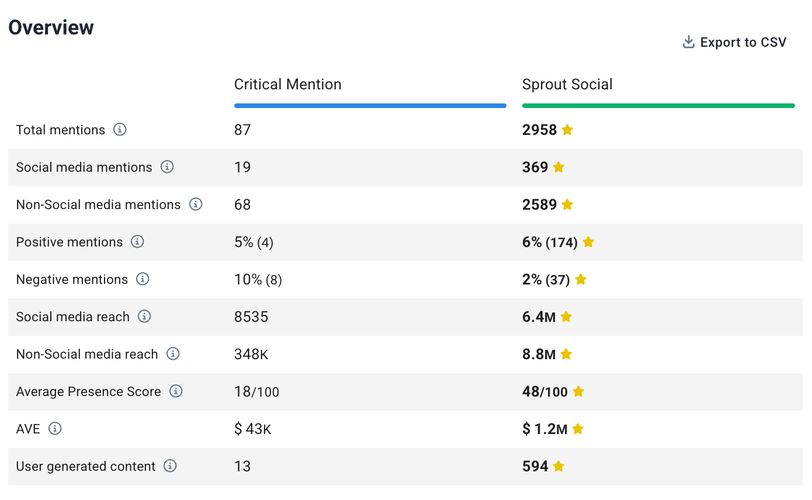
Task: Click Sprout Social user content value 594
Action: pyautogui.click(x=535, y=466)
